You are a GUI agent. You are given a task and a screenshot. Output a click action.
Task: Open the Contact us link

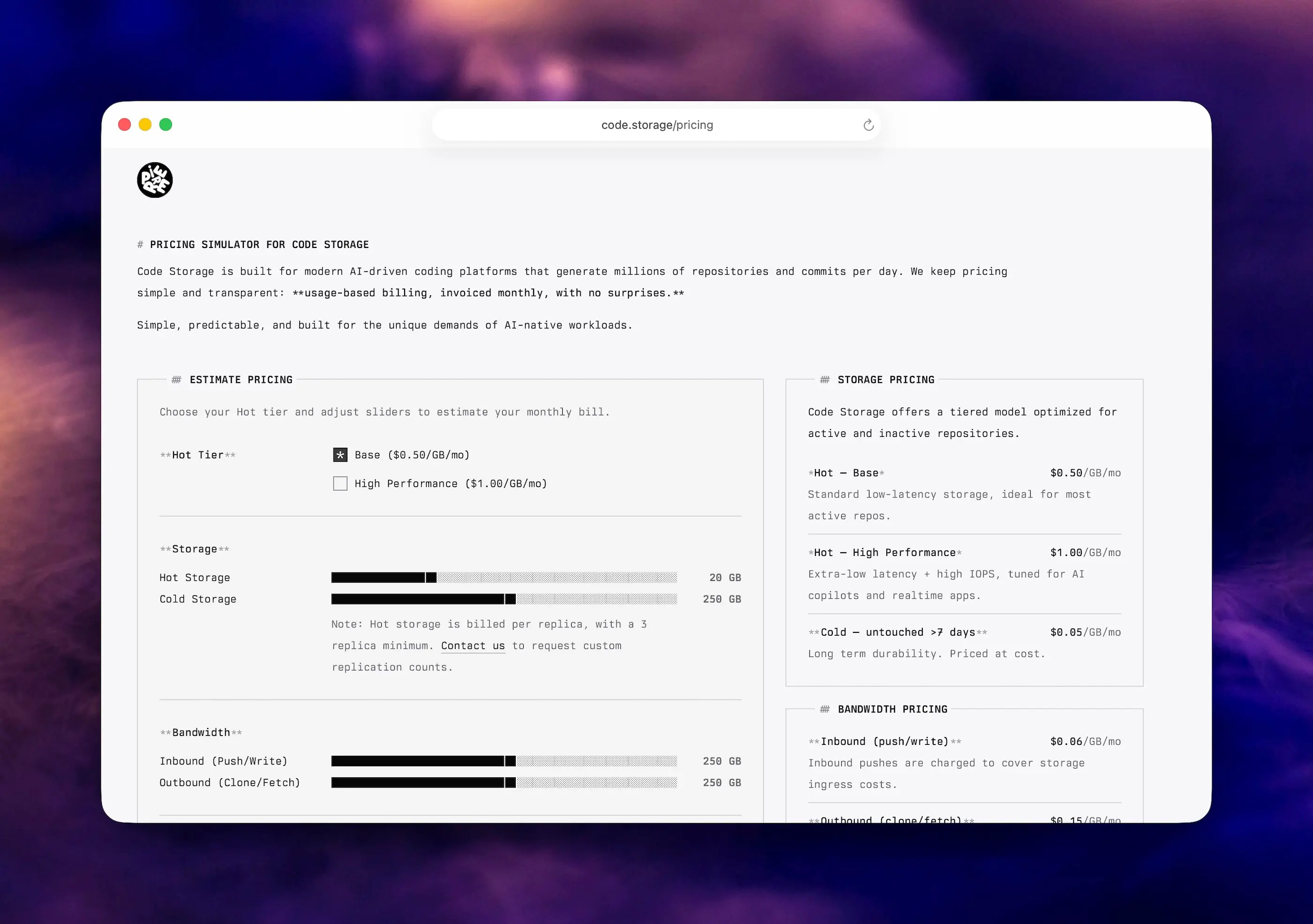tap(473, 646)
